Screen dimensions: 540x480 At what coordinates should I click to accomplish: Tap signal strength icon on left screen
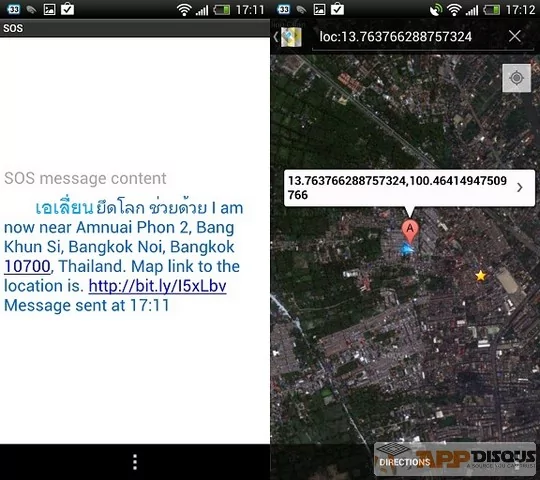click(202, 10)
